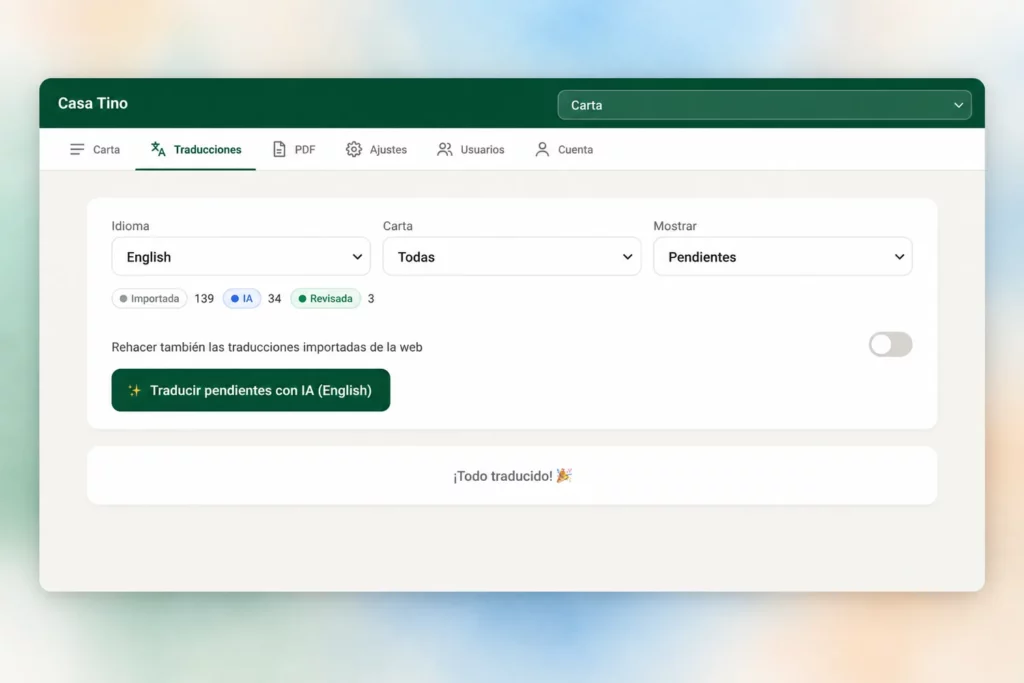Image resolution: width=1024 pixels, height=683 pixels.
Task: Click the Rehacer también las traducciones text
Action: 266,347
